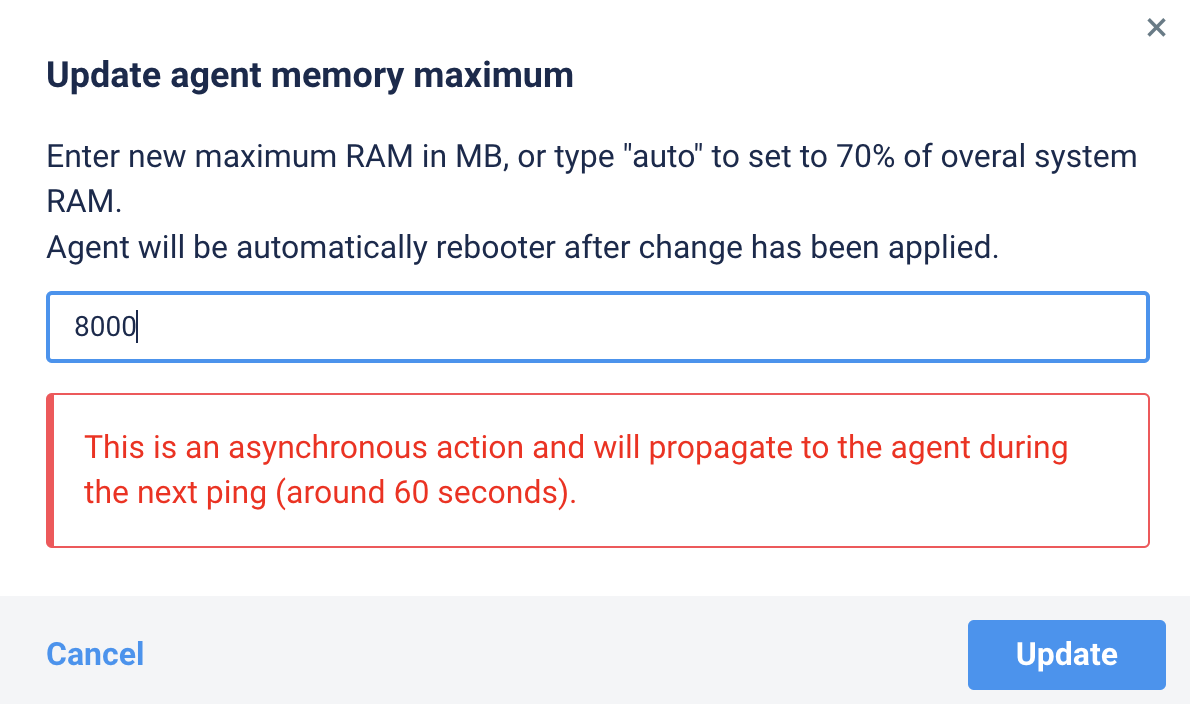Click the asynchronous action warning message
Image resolution: width=1190 pixels, height=704 pixels.
pos(576,470)
